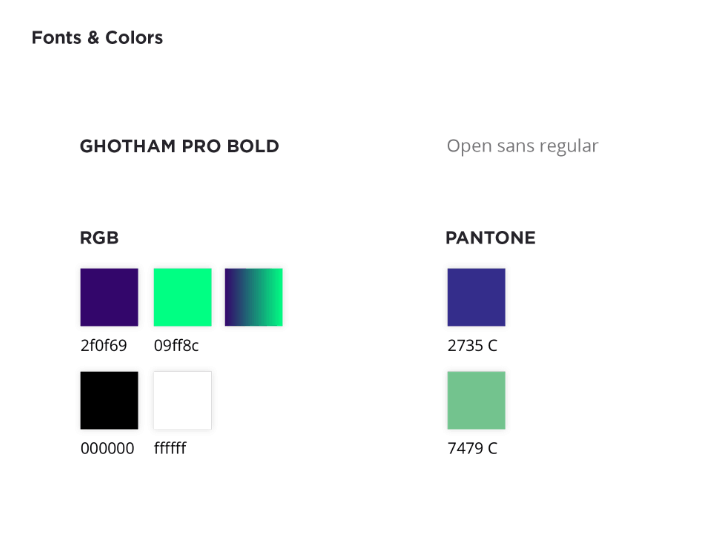Image resolution: width=711 pixels, height=538 pixels.
Task: Select the Pantone 2735 C blue swatch
Action: 476,297
